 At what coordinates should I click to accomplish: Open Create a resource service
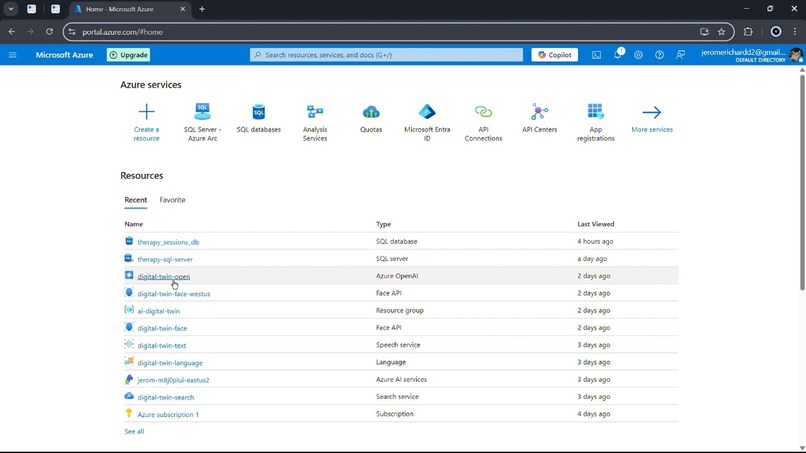click(x=146, y=122)
